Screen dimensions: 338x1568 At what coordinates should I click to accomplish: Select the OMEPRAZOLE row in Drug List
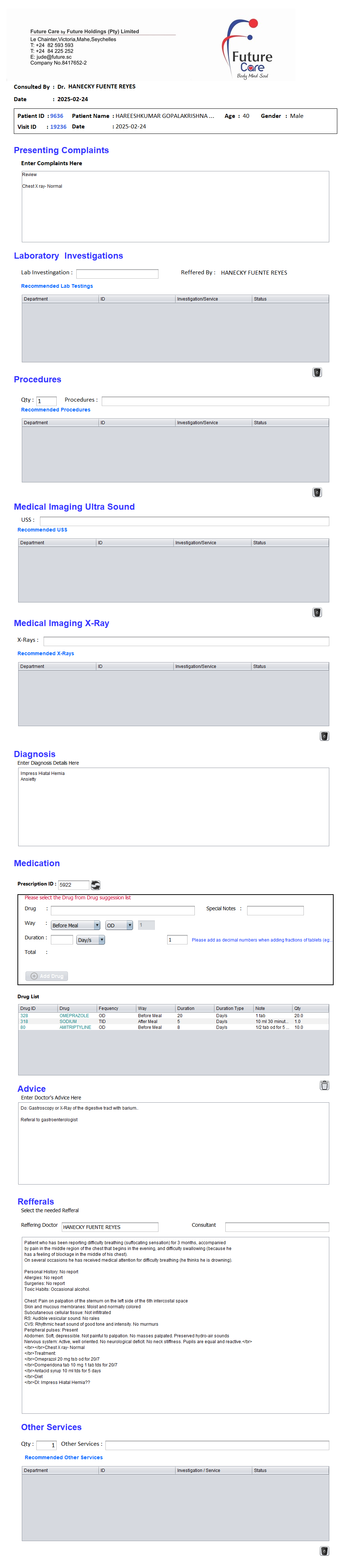pyautogui.click(x=74, y=1015)
